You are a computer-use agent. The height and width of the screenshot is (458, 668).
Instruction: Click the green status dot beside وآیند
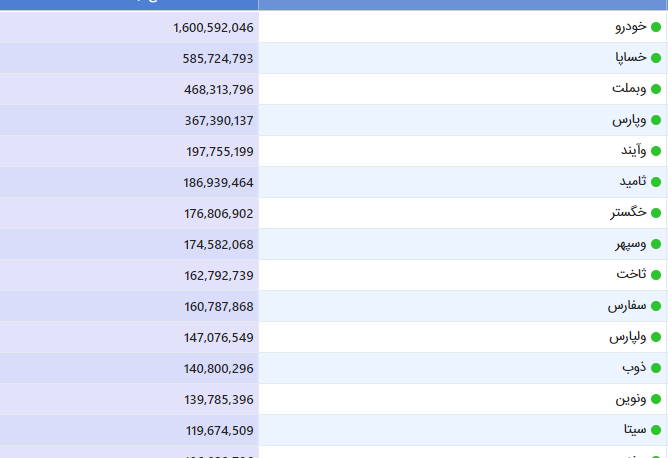pos(656,151)
